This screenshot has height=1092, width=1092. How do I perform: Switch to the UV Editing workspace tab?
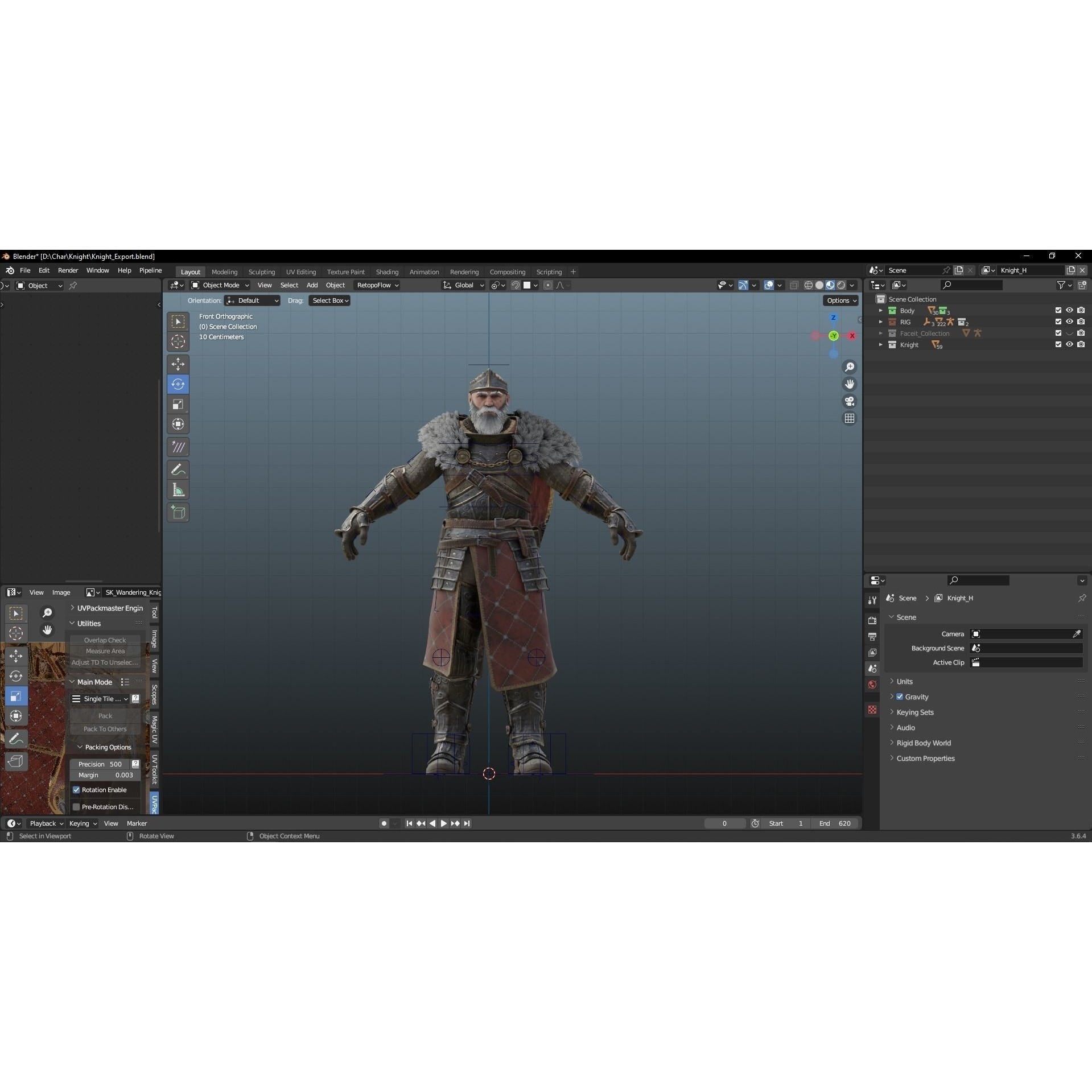(x=300, y=271)
